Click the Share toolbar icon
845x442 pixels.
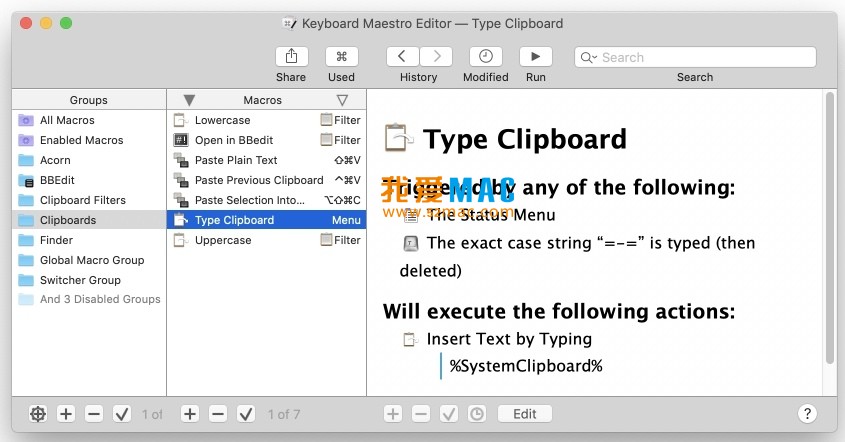pos(292,57)
